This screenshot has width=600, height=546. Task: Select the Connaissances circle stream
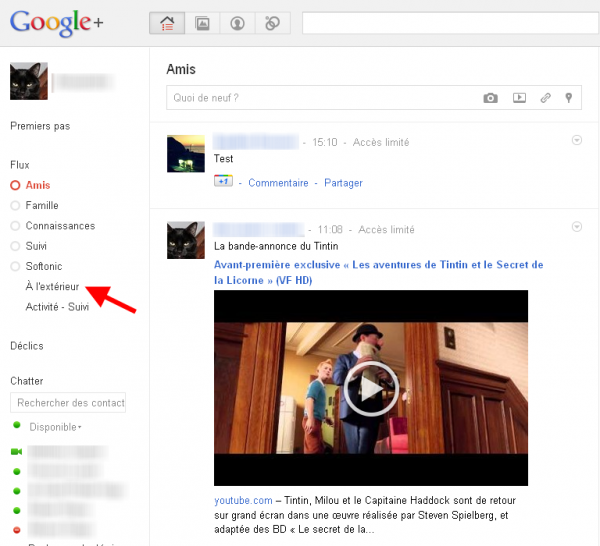[x=60, y=226]
